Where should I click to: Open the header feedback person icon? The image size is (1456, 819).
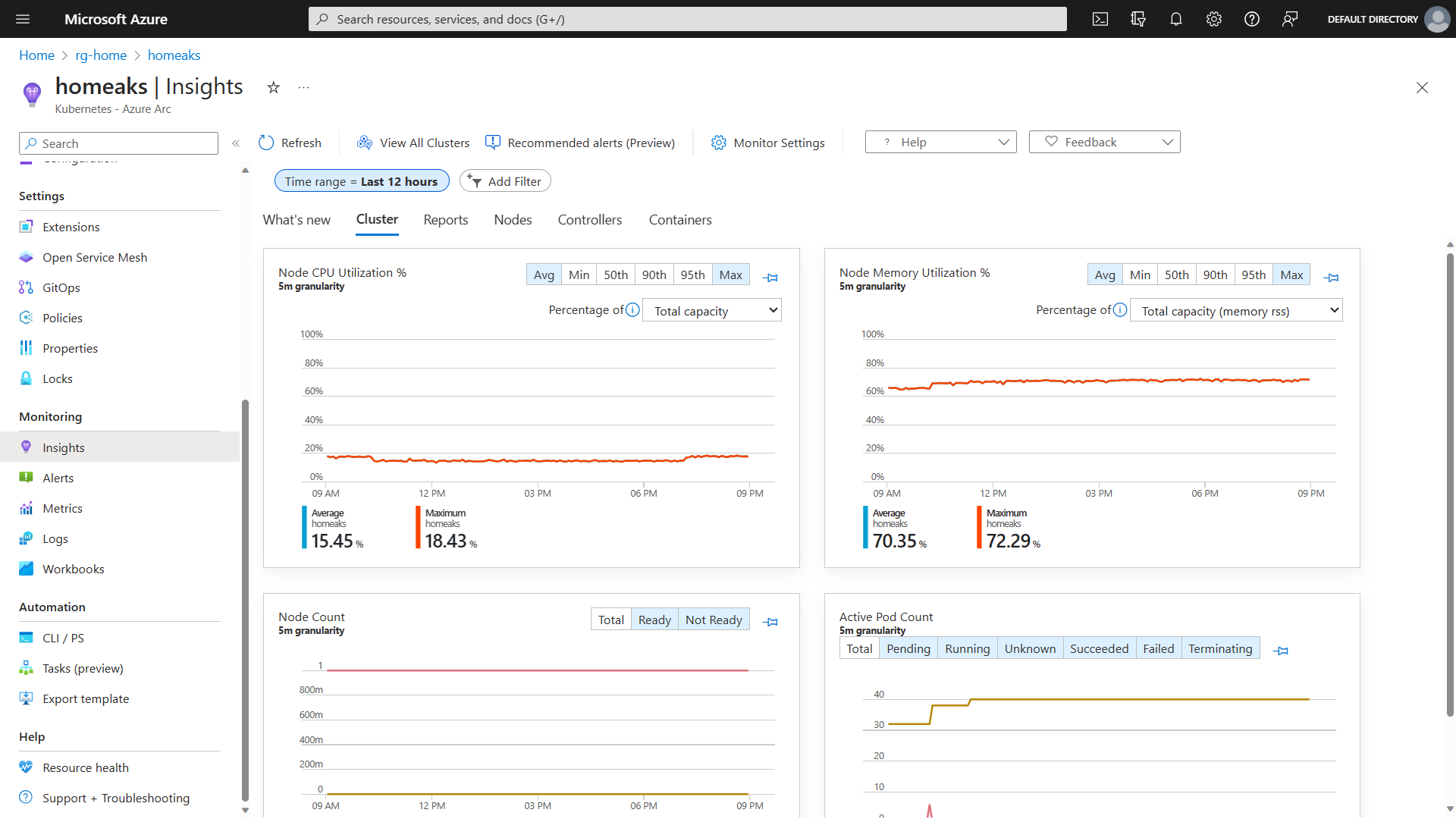(x=1290, y=19)
